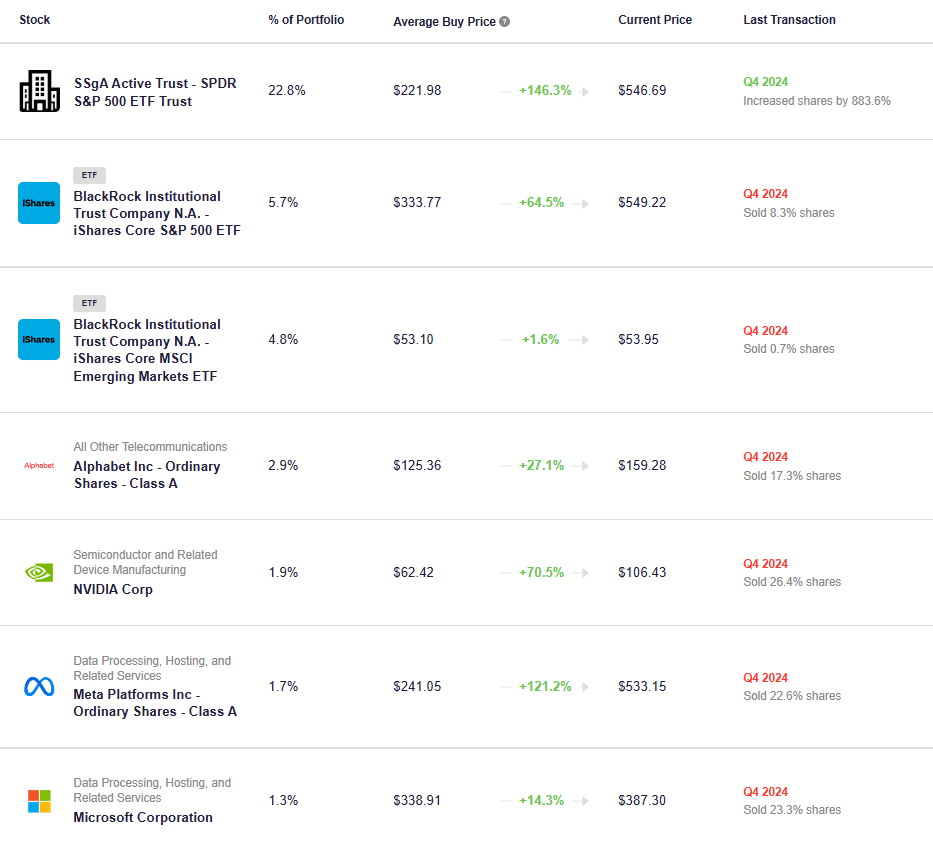933x843 pixels.
Task: Click 'Sold 22.6% shares' text
Action: [792, 695]
